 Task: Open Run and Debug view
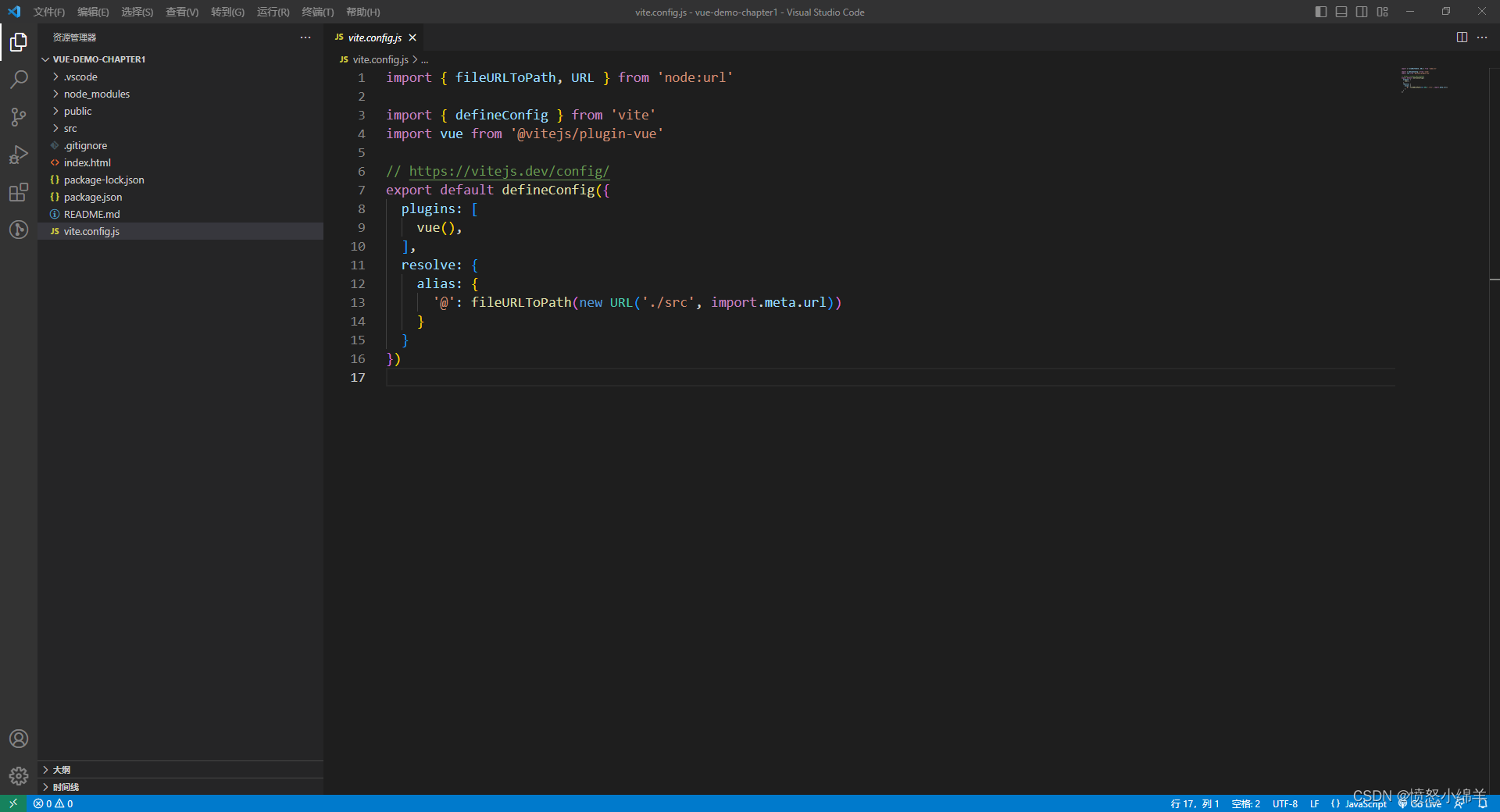(x=19, y=155)
